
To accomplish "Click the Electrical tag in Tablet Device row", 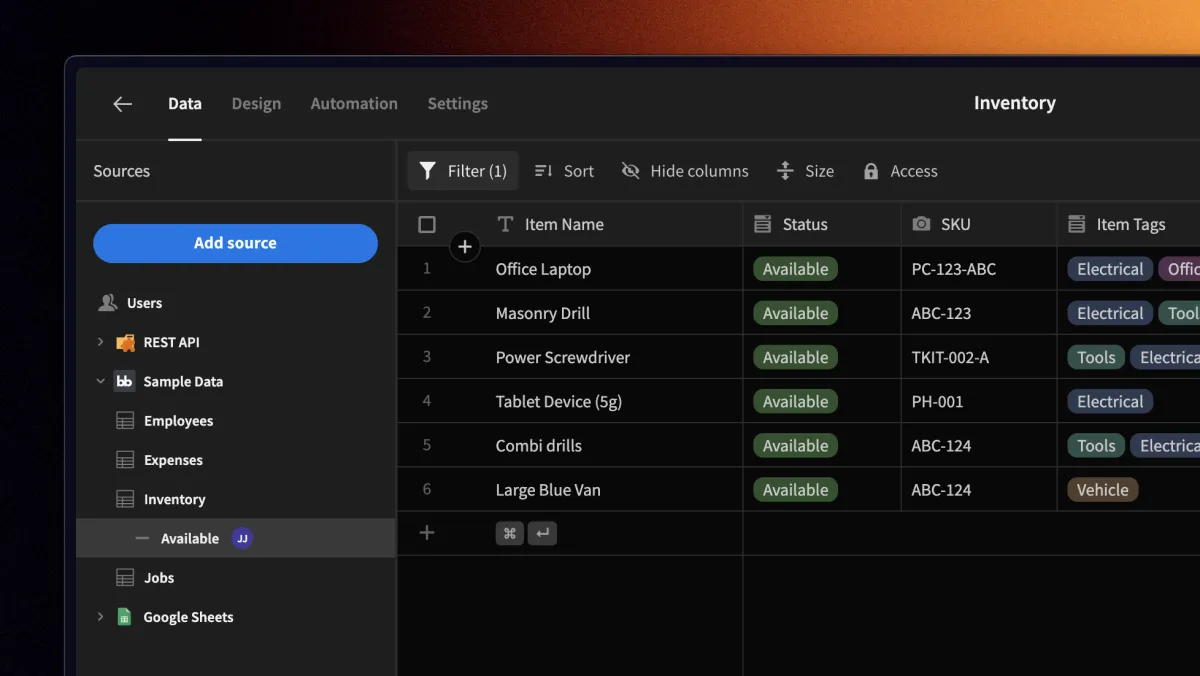I will coord(1110,401).
